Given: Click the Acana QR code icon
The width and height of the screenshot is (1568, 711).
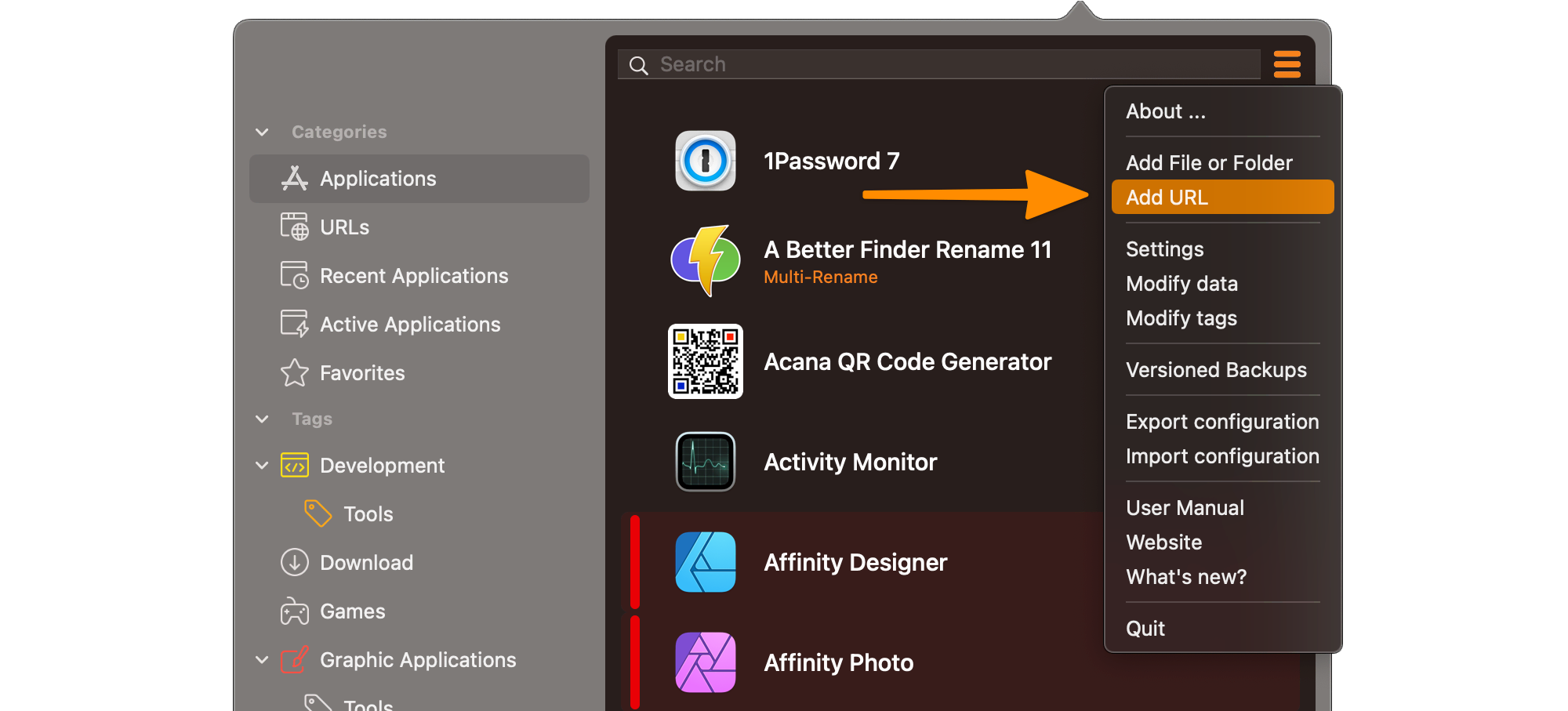Looking at the screenshot, I should [x=706, y=361].
